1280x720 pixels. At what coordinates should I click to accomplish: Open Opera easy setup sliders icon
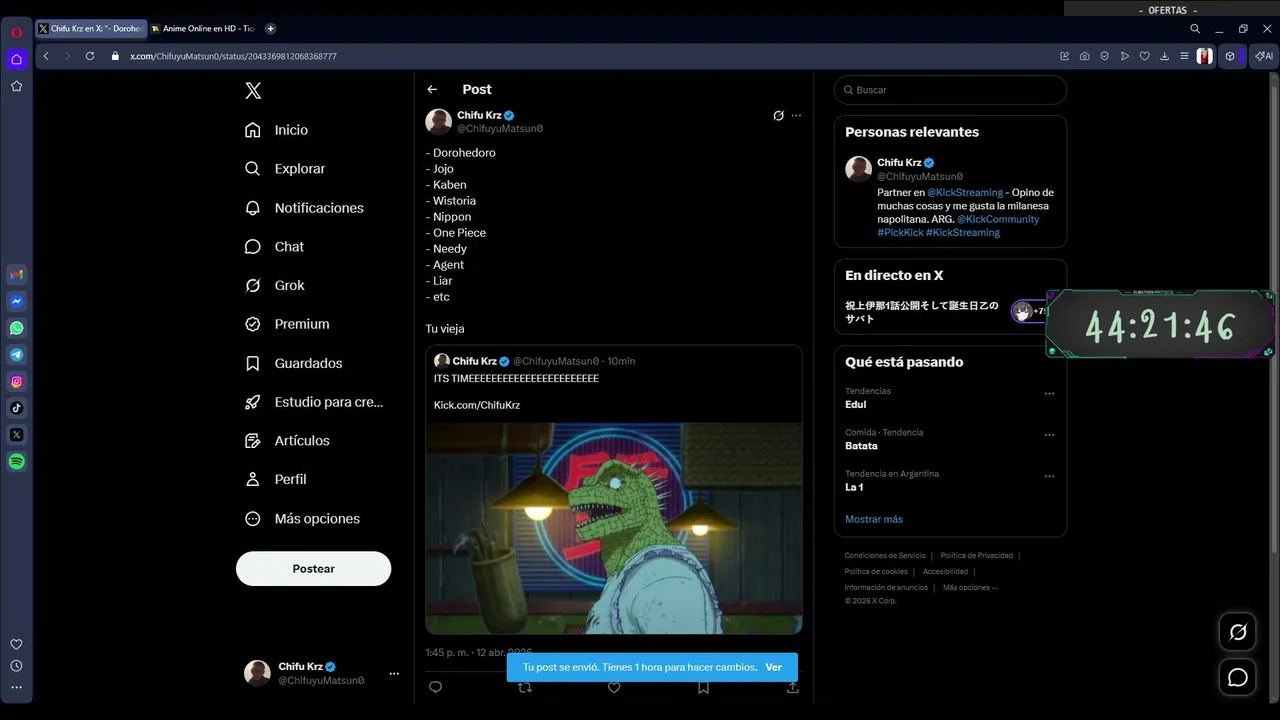tap(1184, 56)
